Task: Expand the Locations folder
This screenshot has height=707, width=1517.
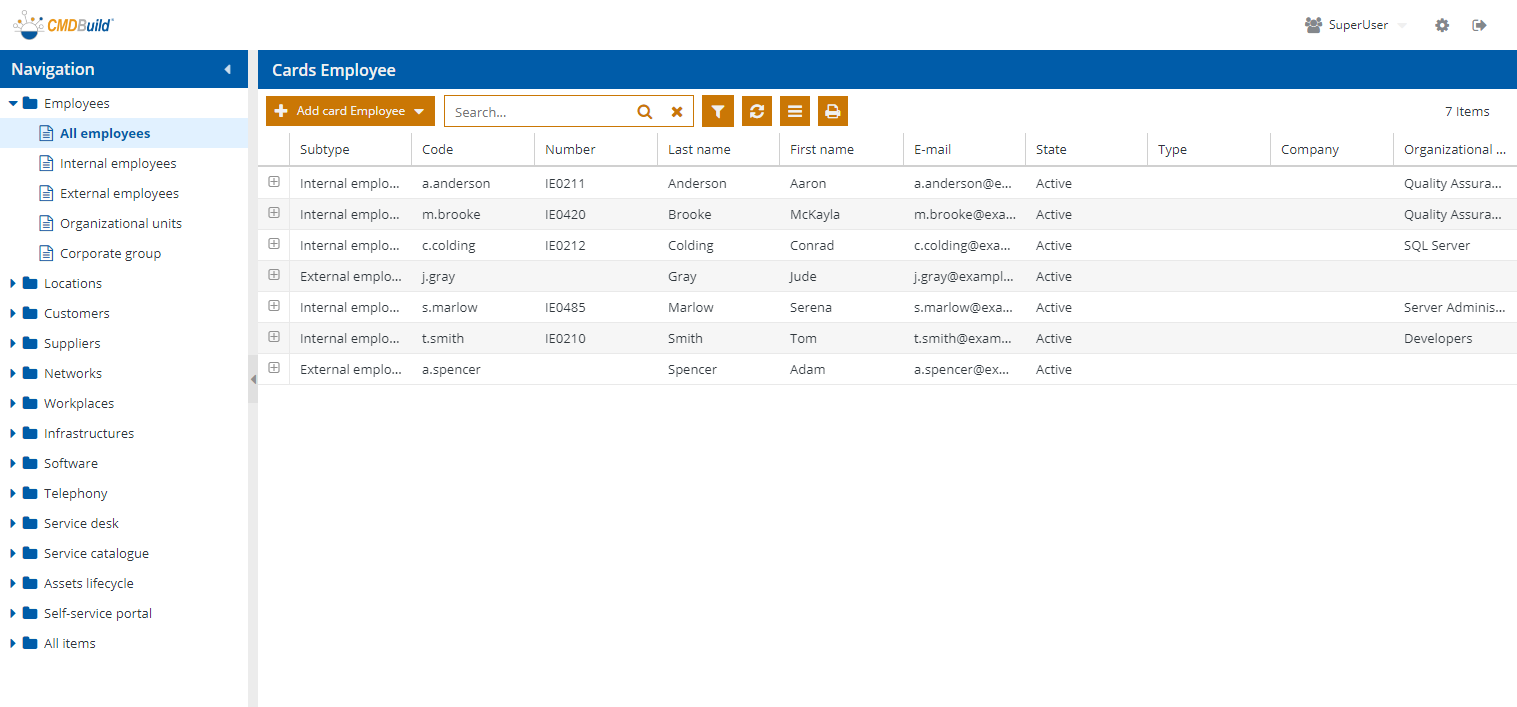Action: 14,283
